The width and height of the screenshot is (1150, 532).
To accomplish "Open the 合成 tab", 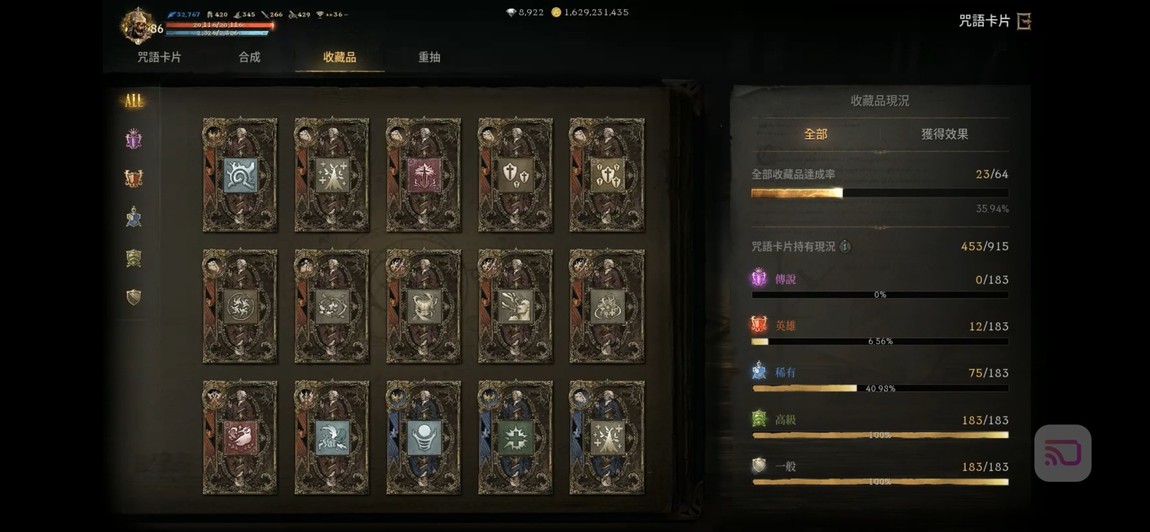I will pyautogui.click(x=249, y=57).
